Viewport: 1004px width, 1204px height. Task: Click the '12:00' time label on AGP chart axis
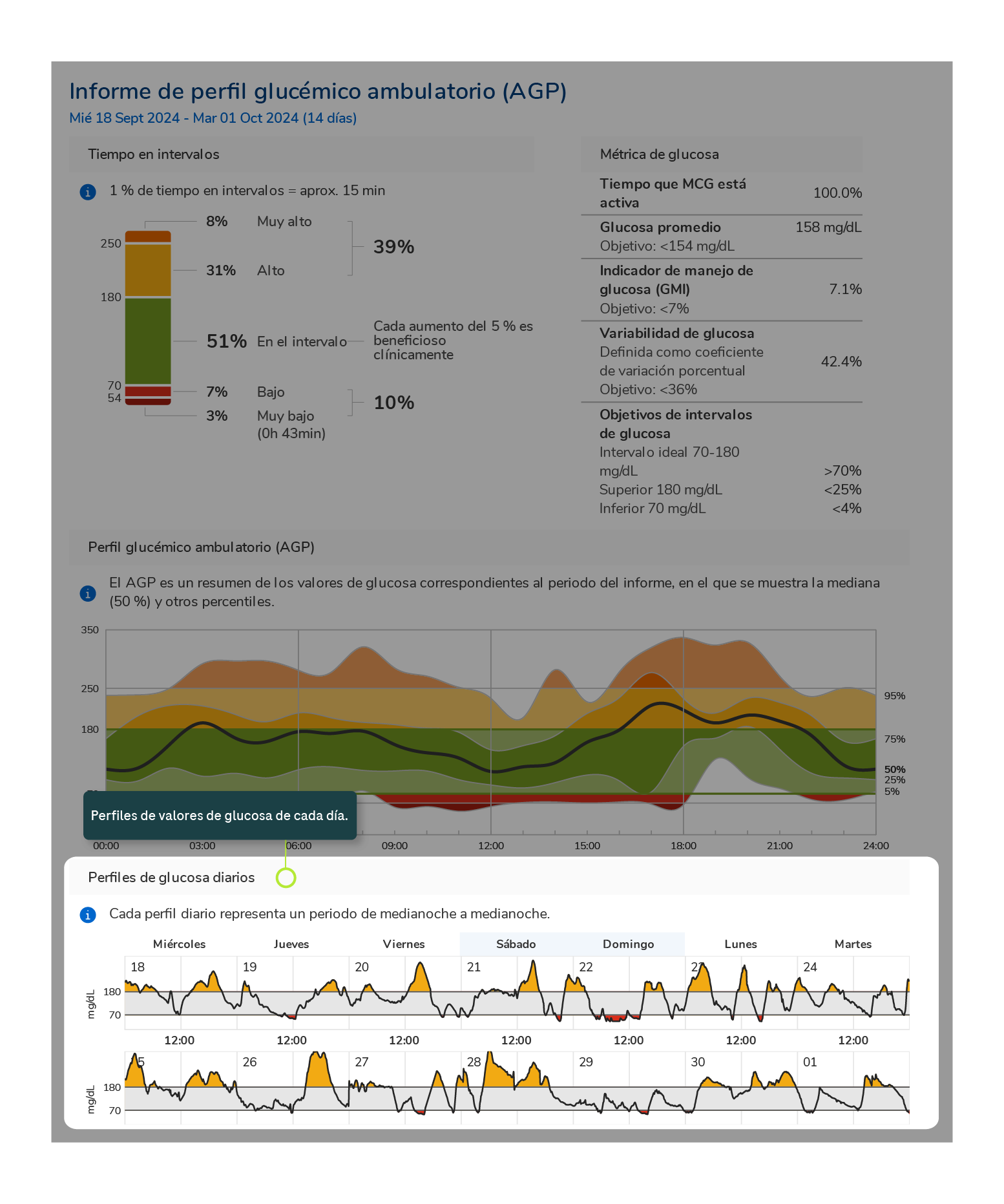(x=491, y=846)
